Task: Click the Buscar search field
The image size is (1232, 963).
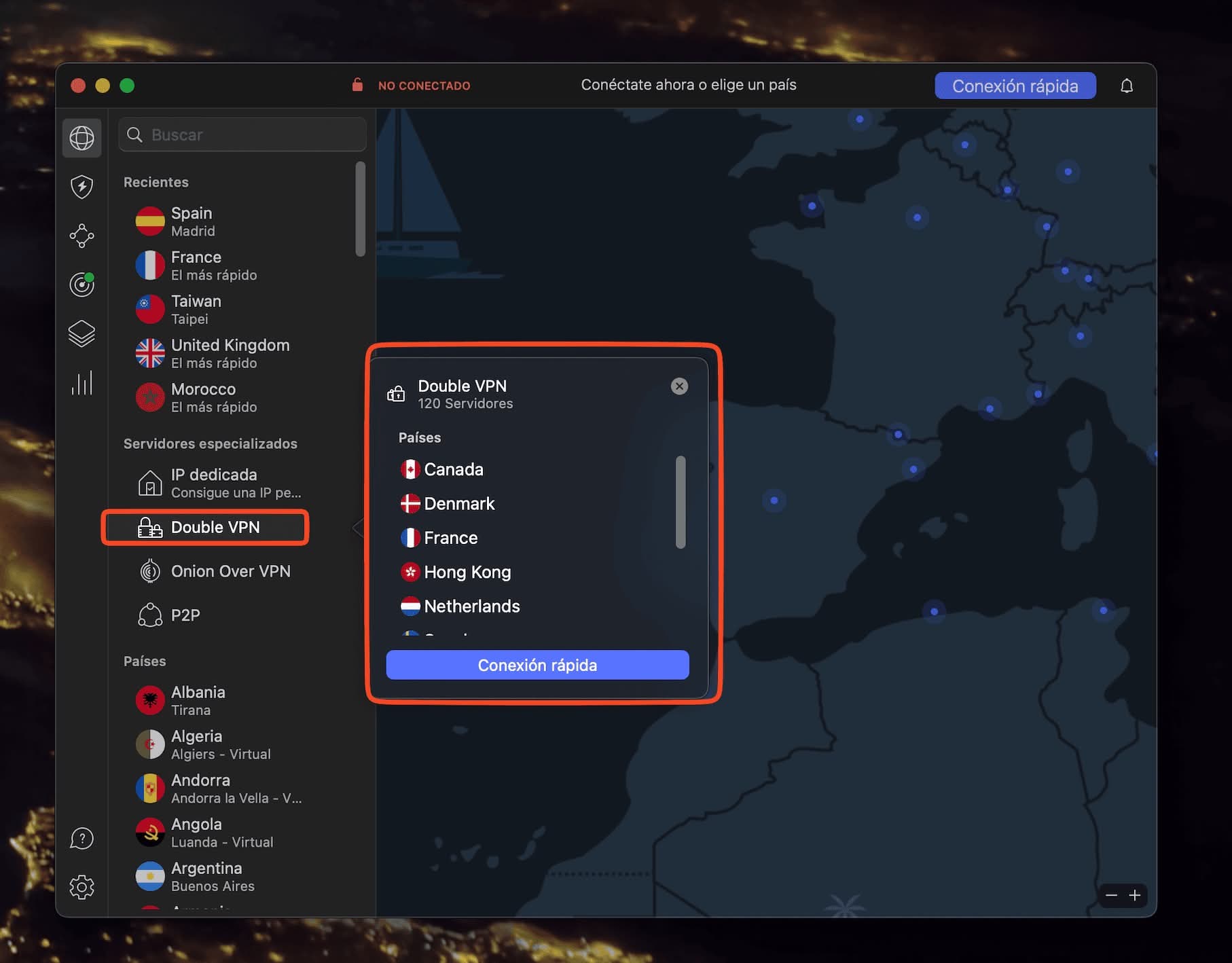Action: 242,134
